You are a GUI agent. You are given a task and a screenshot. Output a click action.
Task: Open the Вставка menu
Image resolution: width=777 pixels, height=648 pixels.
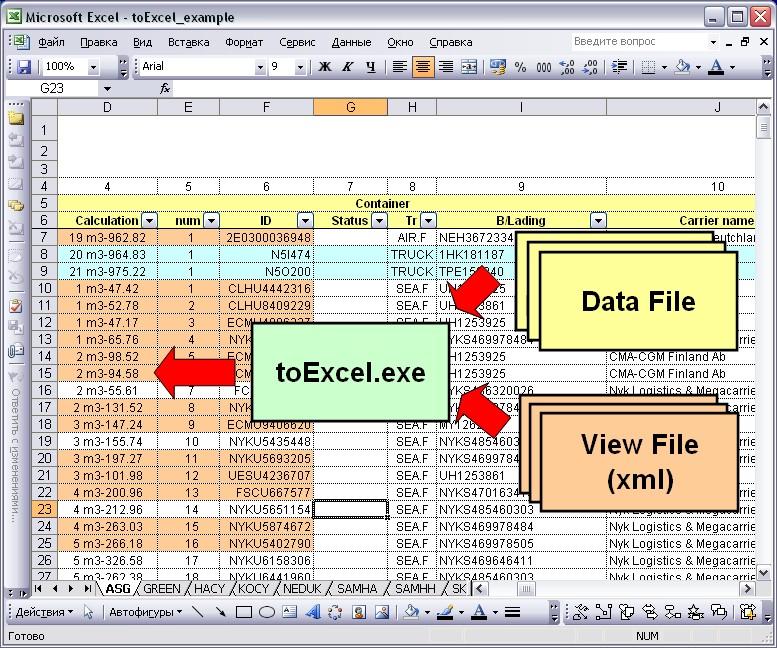(x=188, y=42)
